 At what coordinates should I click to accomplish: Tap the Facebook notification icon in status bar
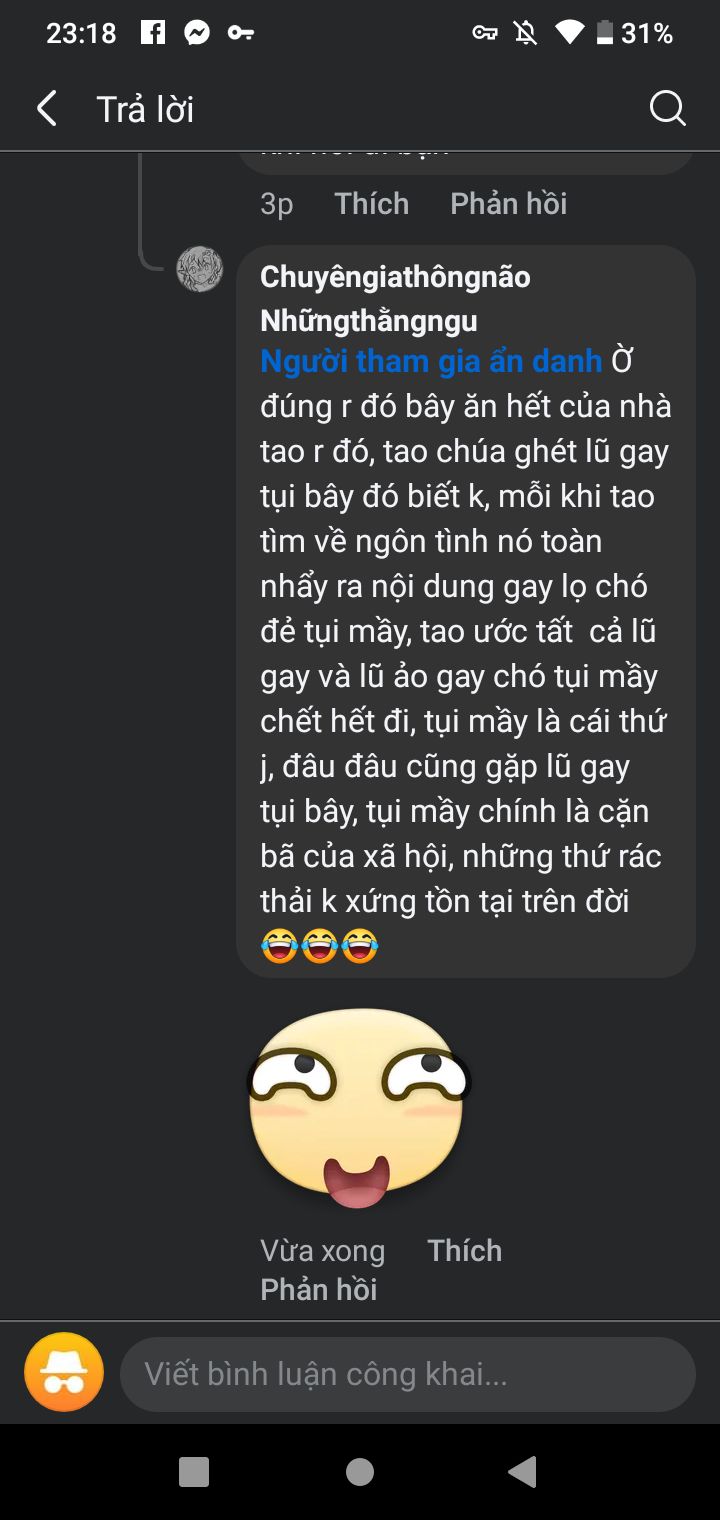(x=153, y=33)
